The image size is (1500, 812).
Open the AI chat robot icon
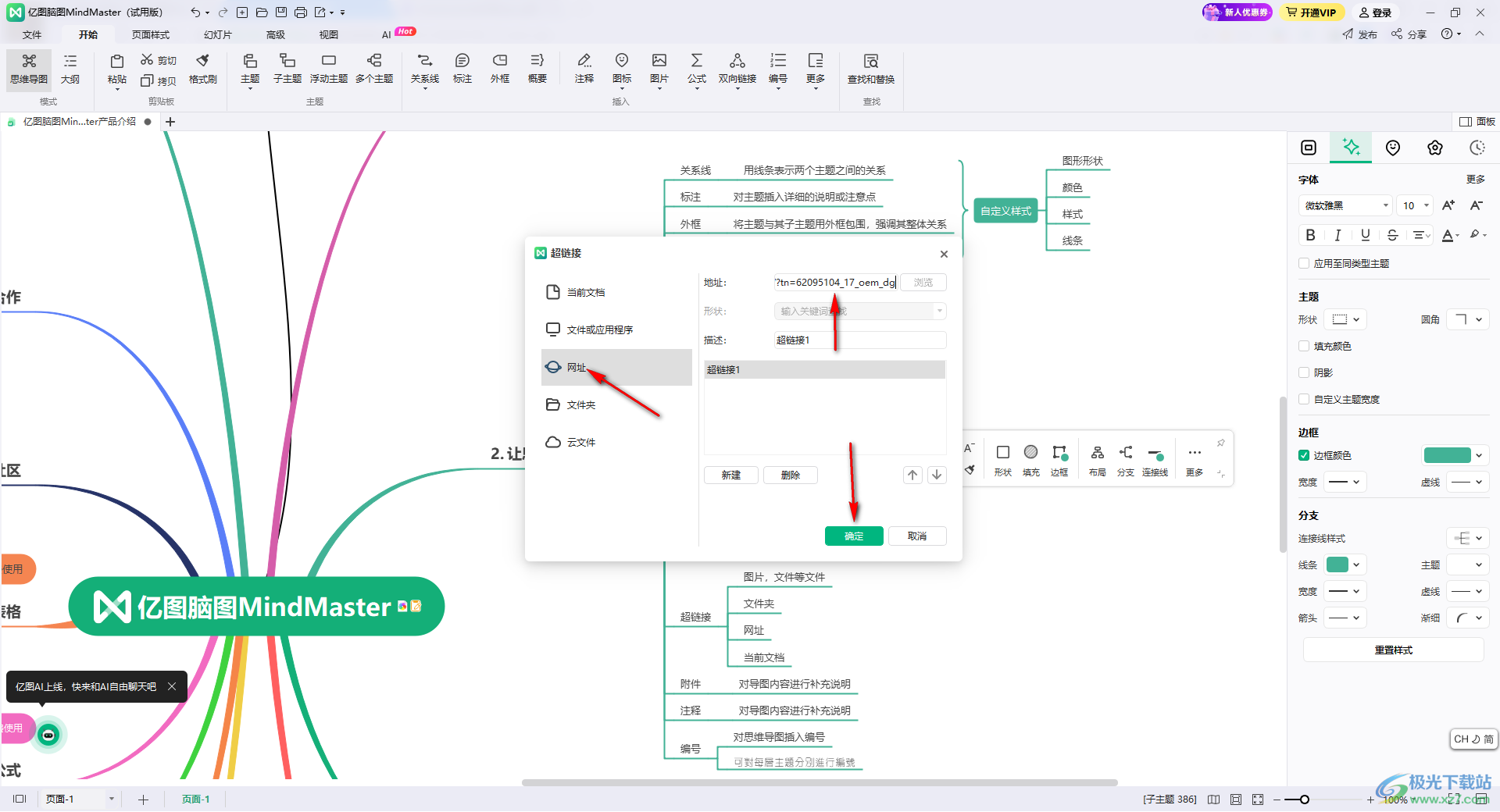(48, 735)
